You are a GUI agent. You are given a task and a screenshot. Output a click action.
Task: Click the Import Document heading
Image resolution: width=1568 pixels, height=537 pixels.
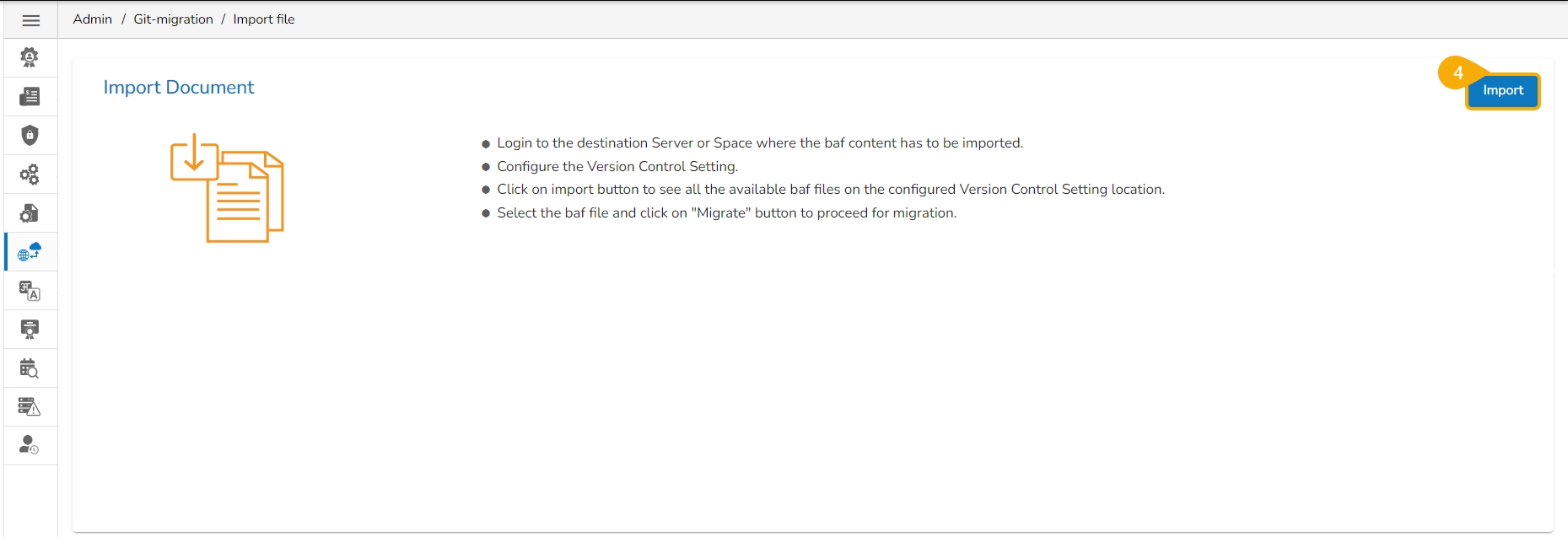pos(178,88)
